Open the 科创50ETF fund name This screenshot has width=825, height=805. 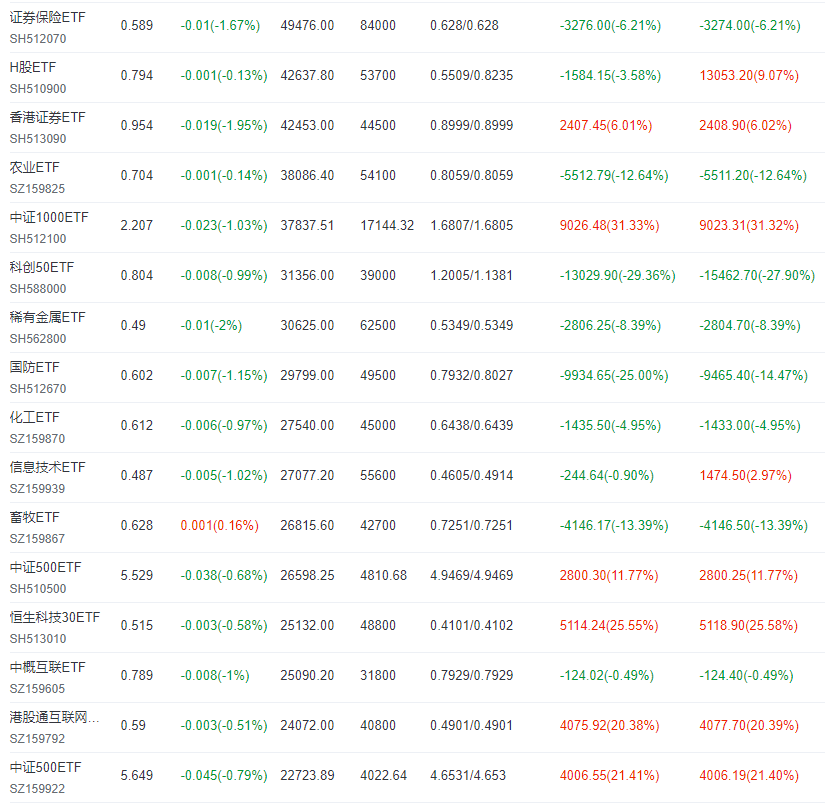pos(42,267)
